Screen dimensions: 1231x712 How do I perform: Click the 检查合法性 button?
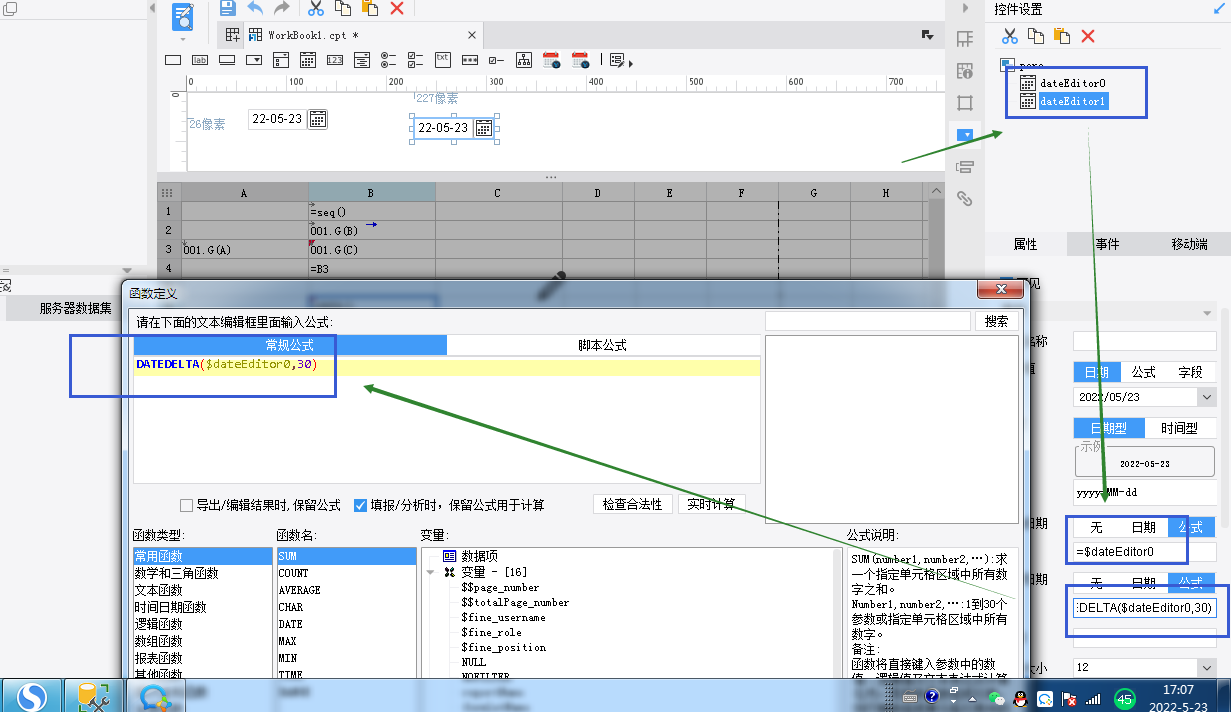[x=632, y=504]
